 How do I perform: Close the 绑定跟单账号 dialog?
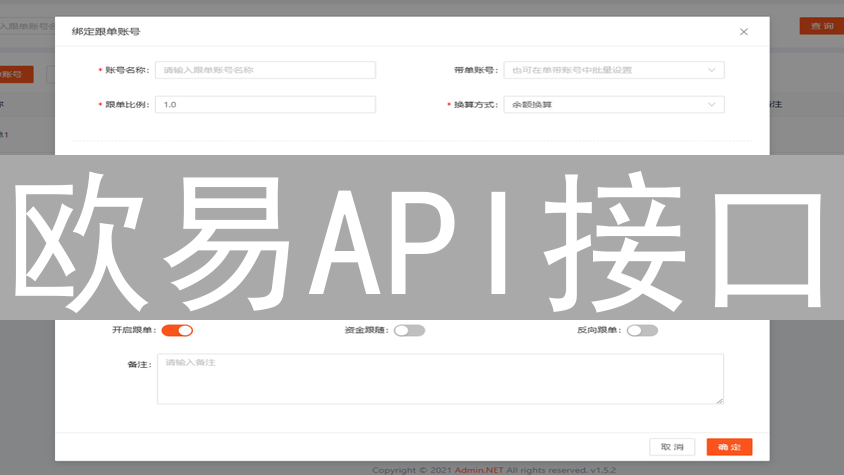coord(743,32)
